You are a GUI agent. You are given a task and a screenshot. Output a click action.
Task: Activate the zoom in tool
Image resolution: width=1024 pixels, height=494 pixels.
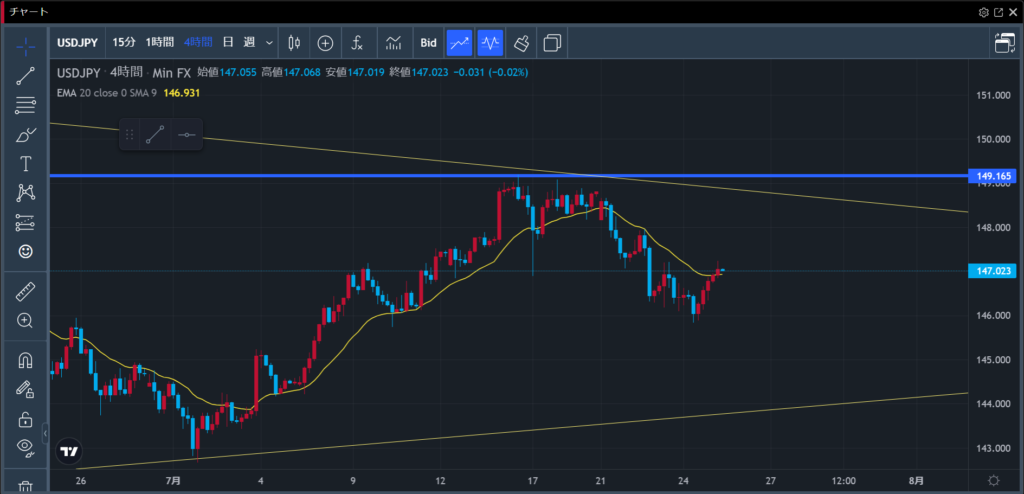(x=25, y=320)
